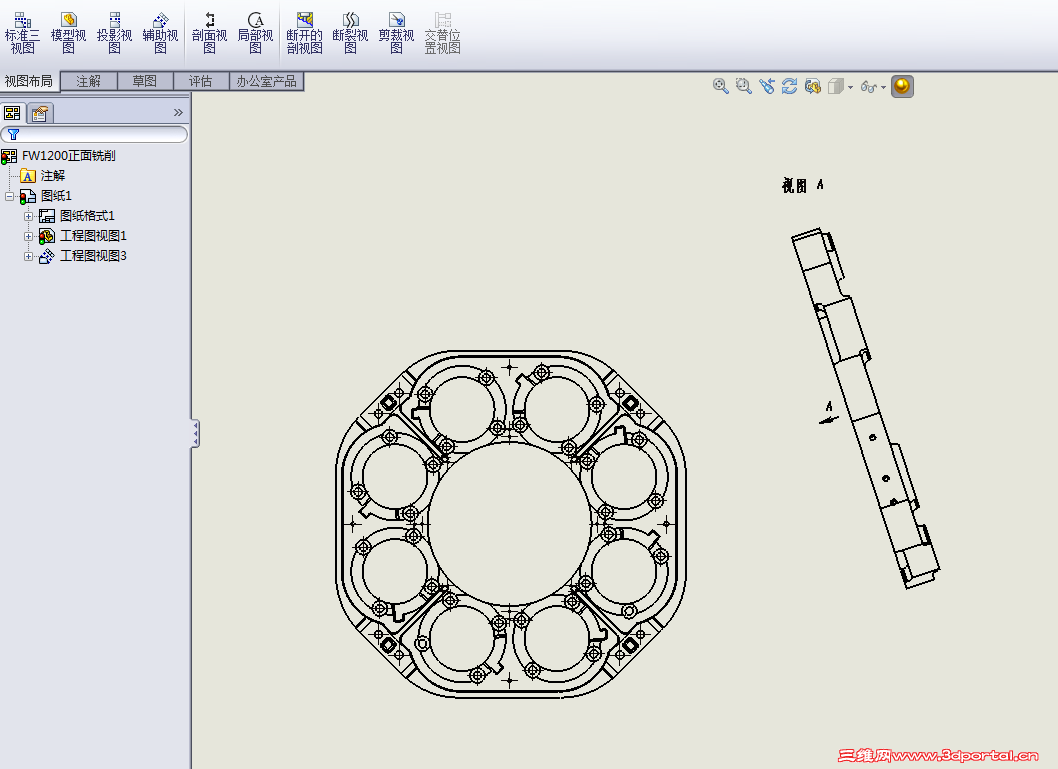Screen dimensions: 1058x769
Task: Click the Previous View icon
Action: (767, 86)
